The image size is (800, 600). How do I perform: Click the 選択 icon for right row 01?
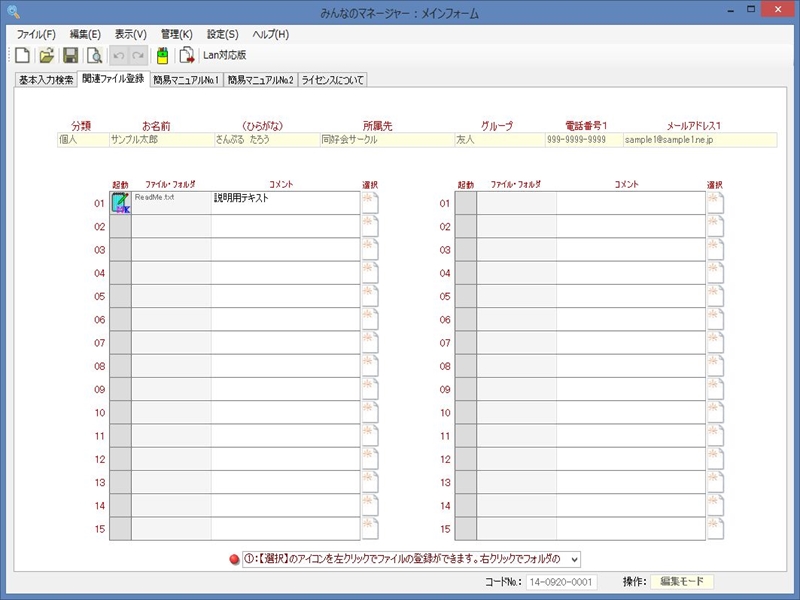pos(714,203)
